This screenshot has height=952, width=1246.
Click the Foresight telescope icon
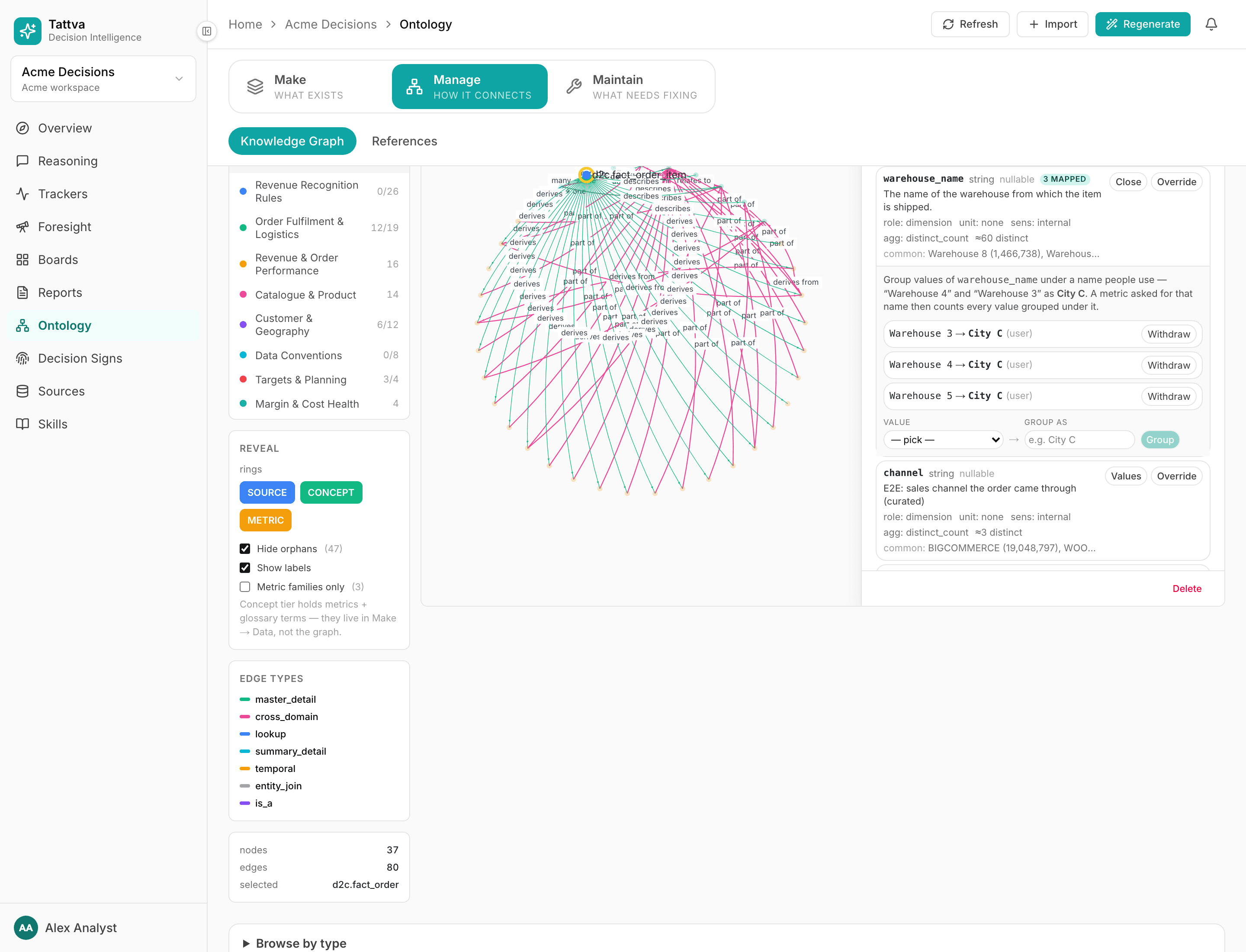pyautogui.click(x=22, y=227)
